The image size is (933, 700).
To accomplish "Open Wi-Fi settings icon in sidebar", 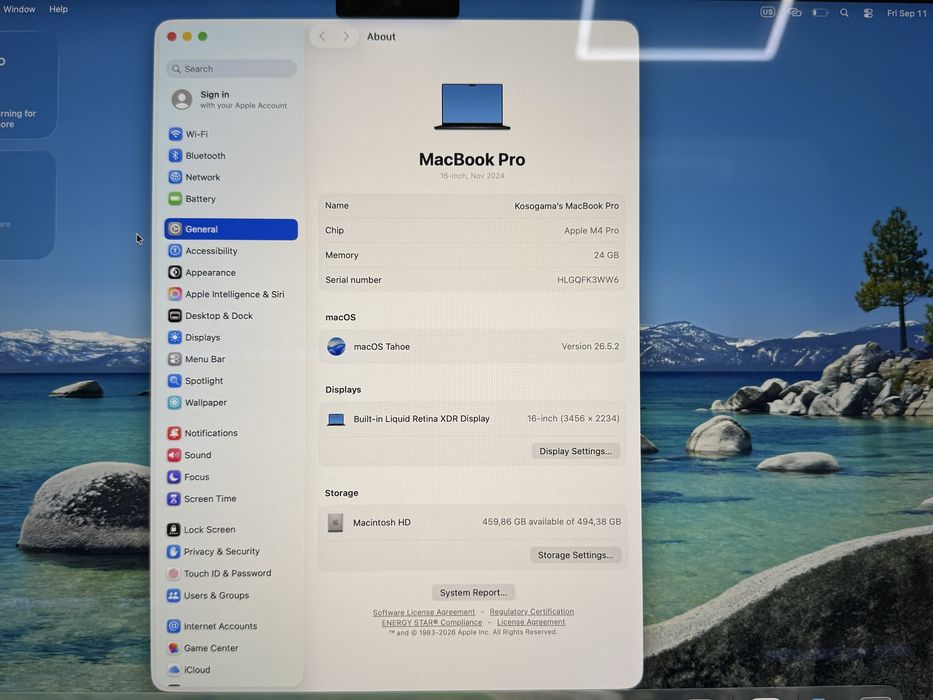I will click(x=175, y=134).
